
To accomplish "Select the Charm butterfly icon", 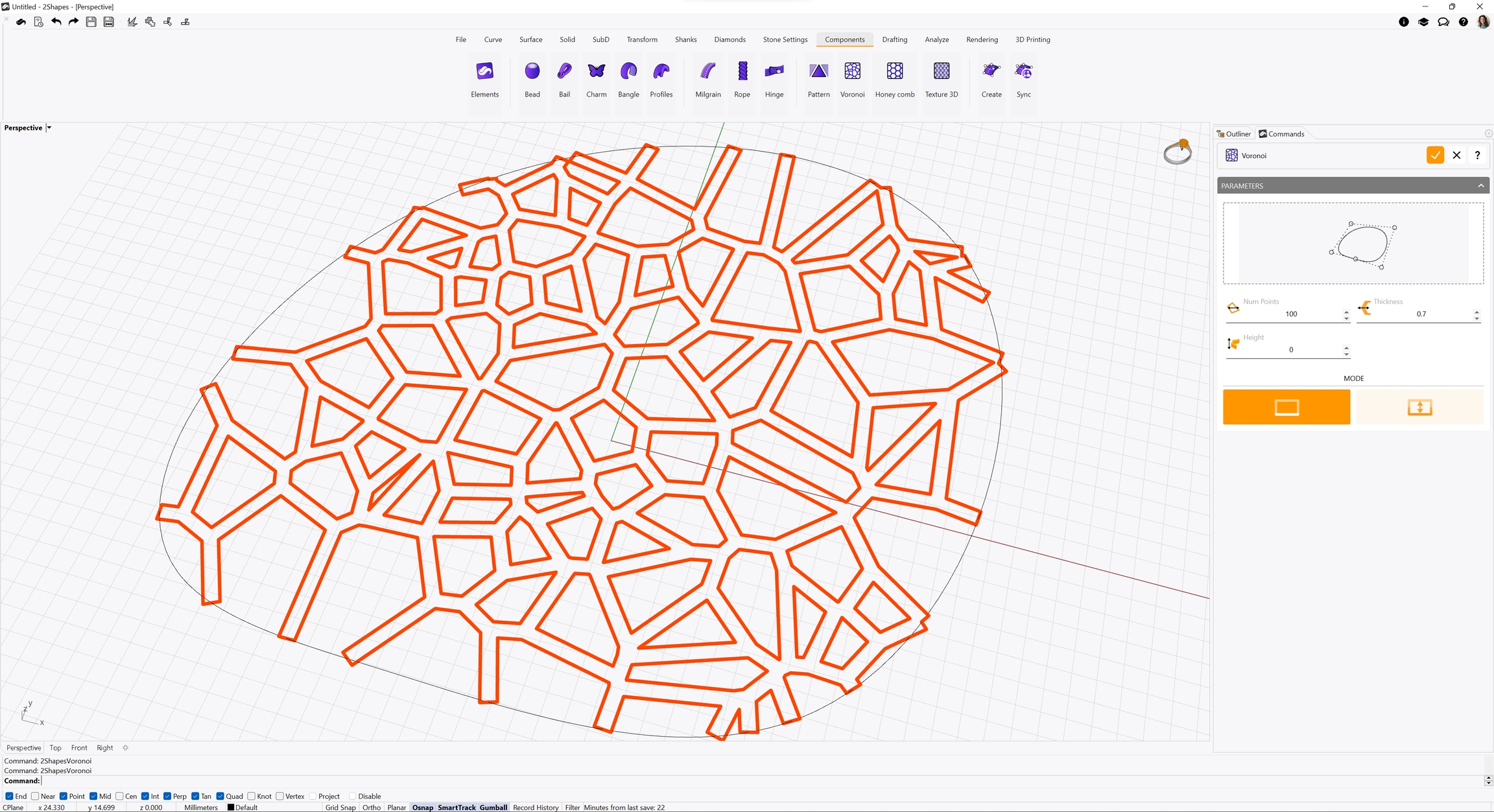I will click(x=596, y=71).
